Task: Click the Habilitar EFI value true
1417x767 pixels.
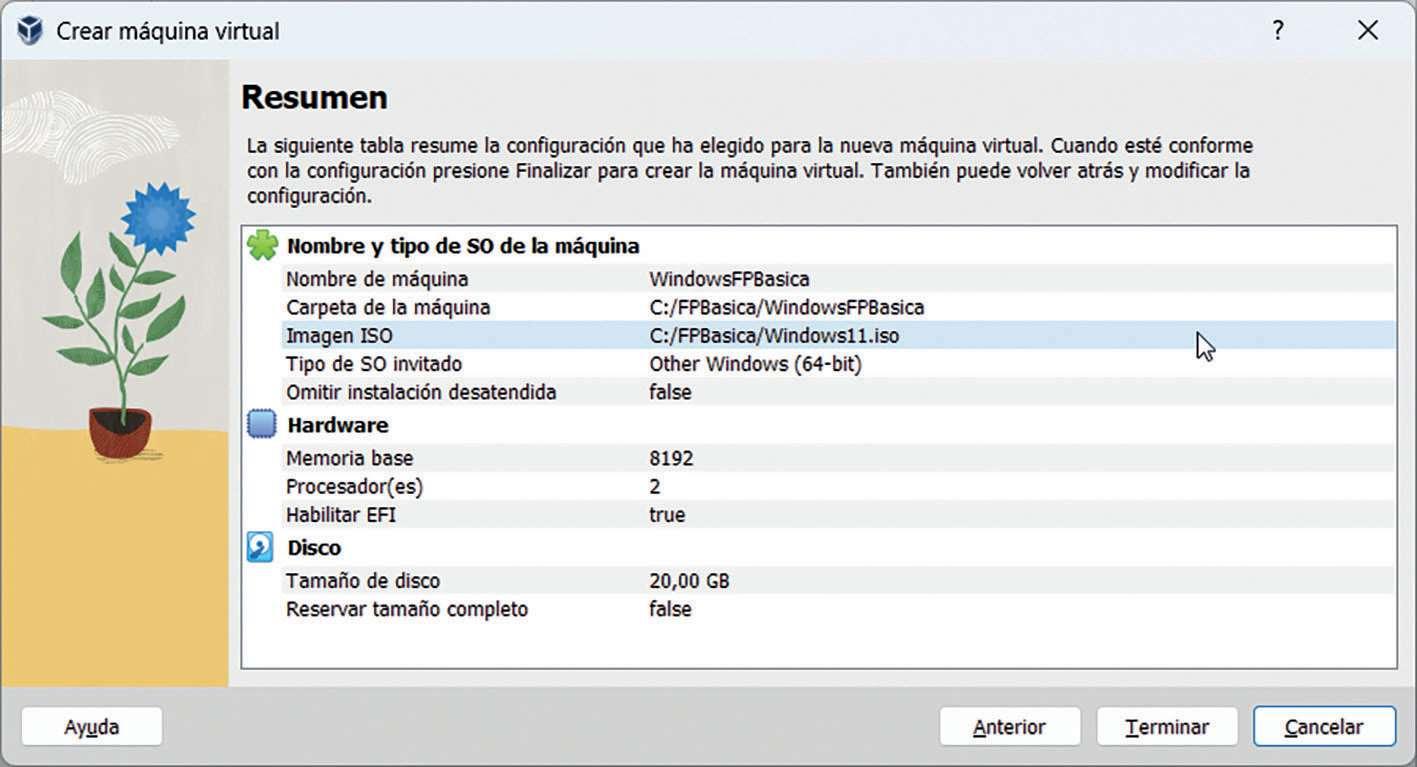Action: (x=667, y=515)
